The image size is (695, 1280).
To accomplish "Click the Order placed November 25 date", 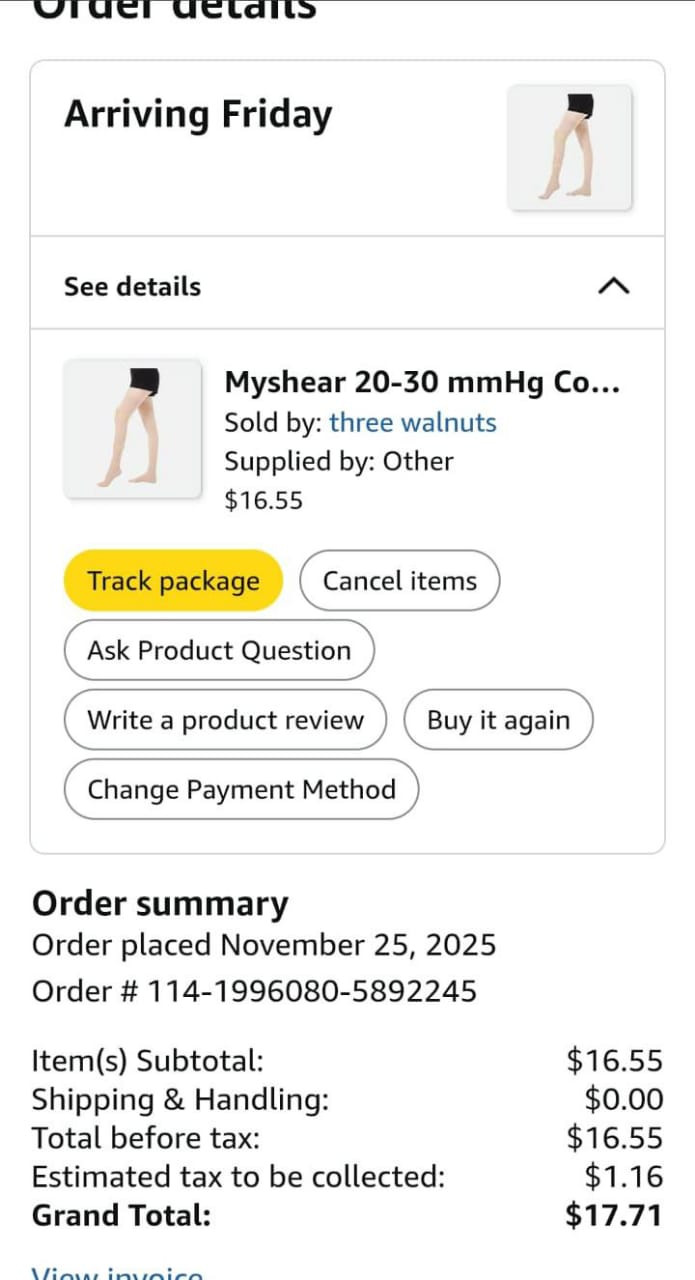I will click(264, 945).
